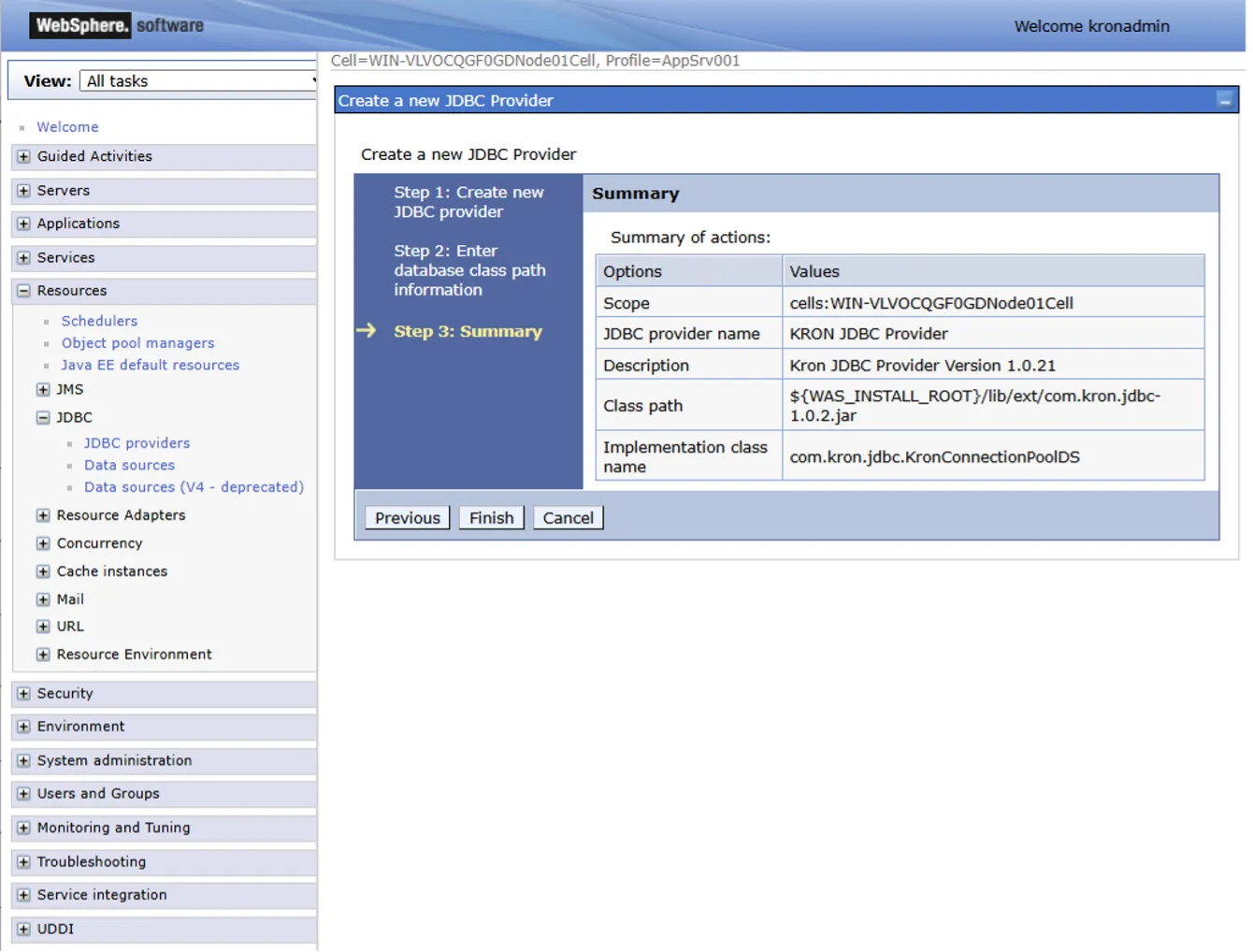Open the View All tasks dropdown
Viewport: 1253px width, 952px height.
click(198, 81)
